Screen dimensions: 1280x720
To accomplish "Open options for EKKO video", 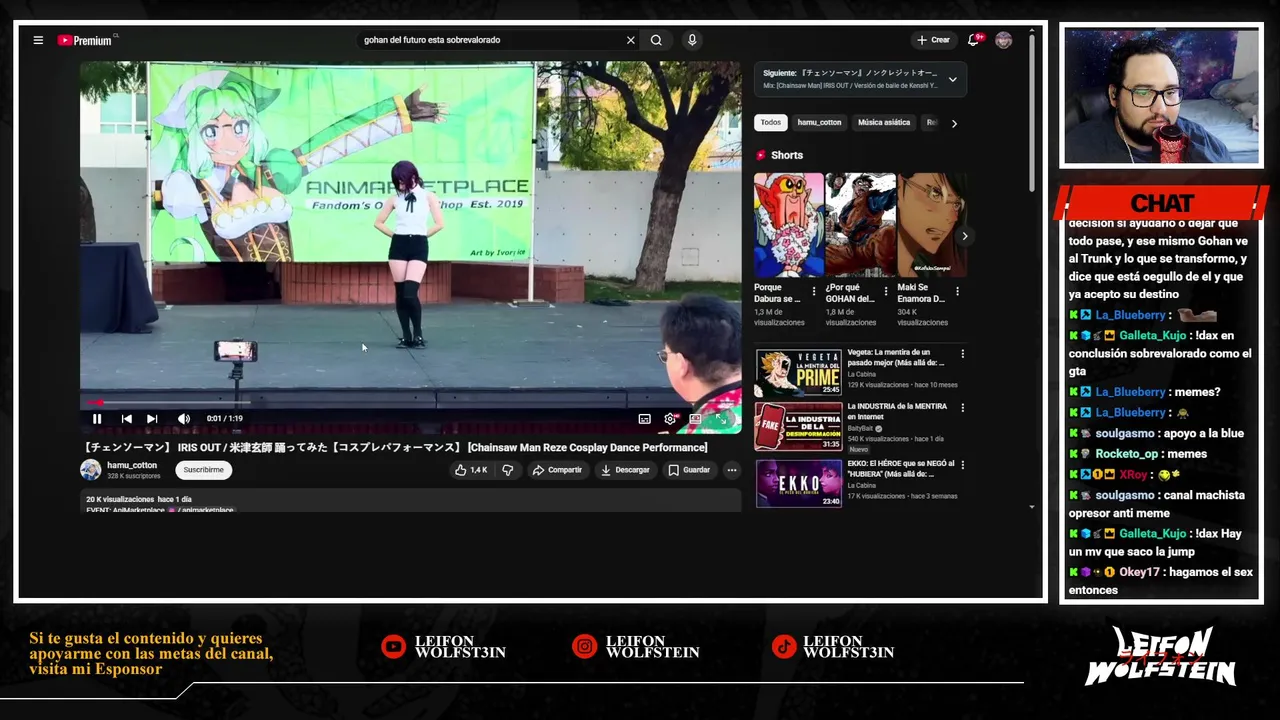I will [x=962, y=465].
